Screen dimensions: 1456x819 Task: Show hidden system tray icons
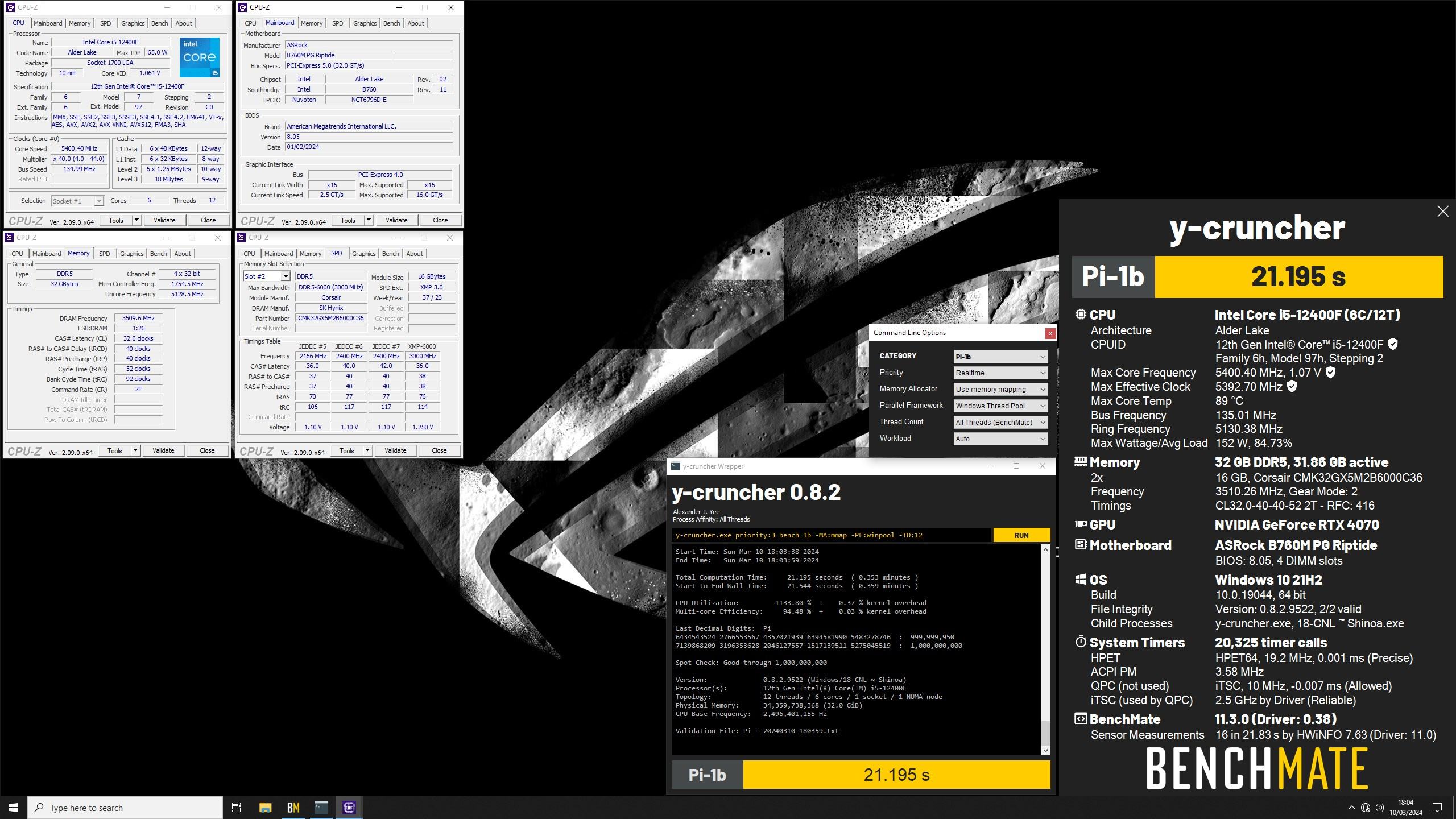(1352, 808)
